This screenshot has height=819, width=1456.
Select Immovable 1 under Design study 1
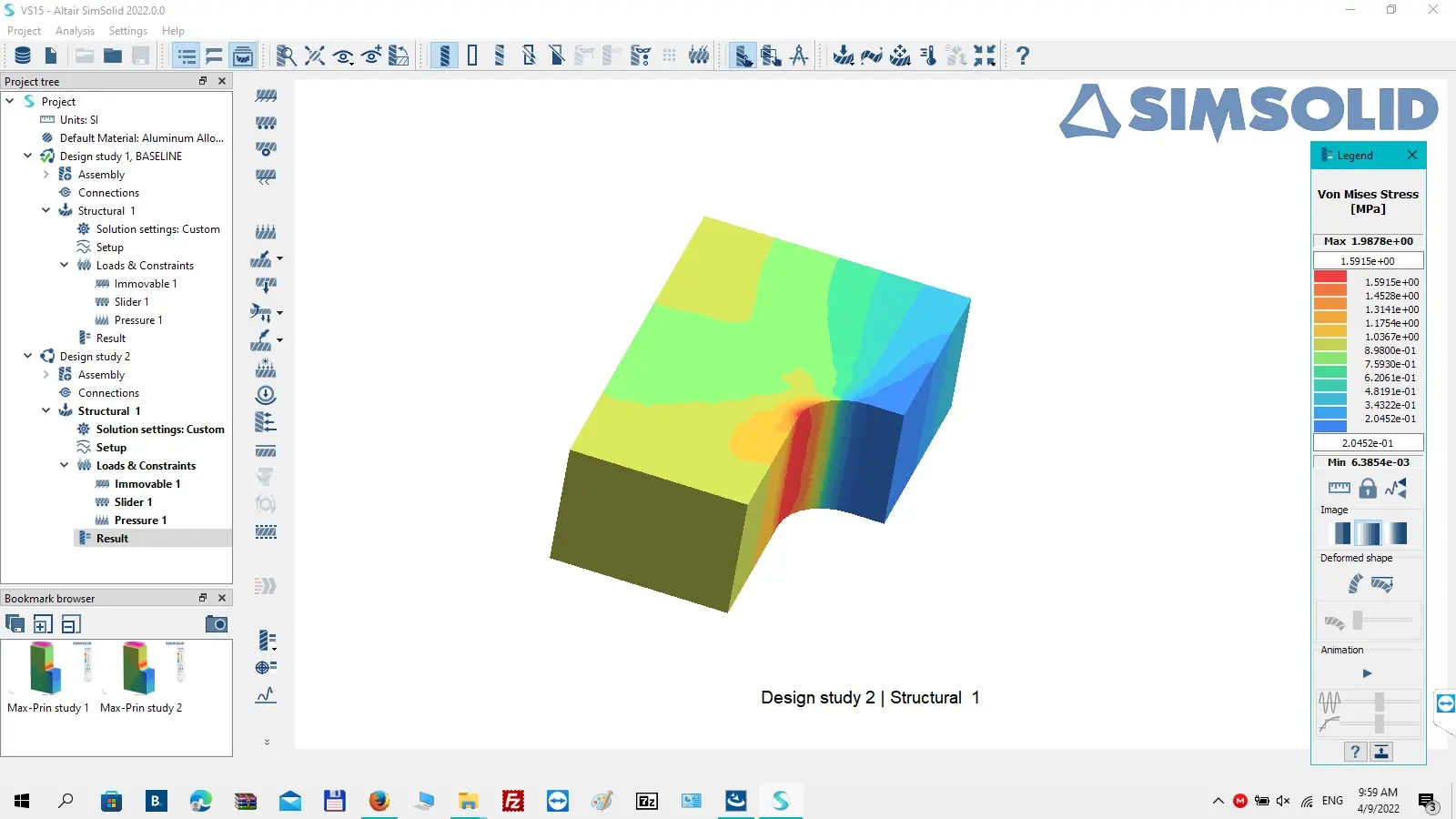(x=146, y=284)
